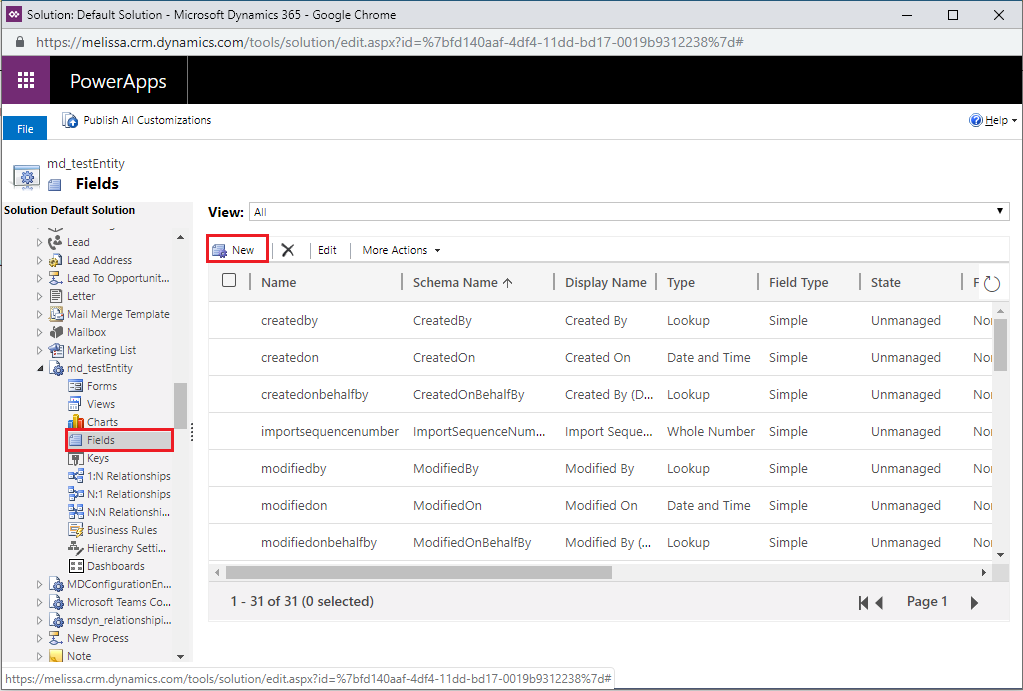Click the browser address bar URL
This screenshot has width=1023, height=691.
pos(389,42)
